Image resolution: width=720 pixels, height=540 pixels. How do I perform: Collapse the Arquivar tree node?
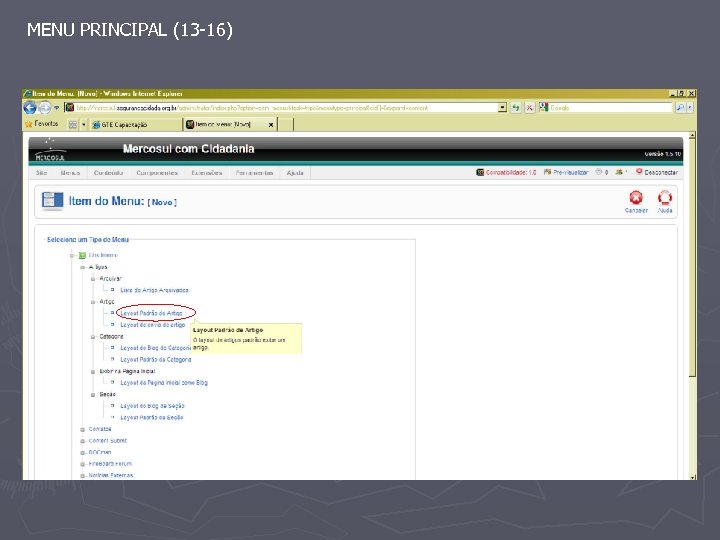click(93, 279)
